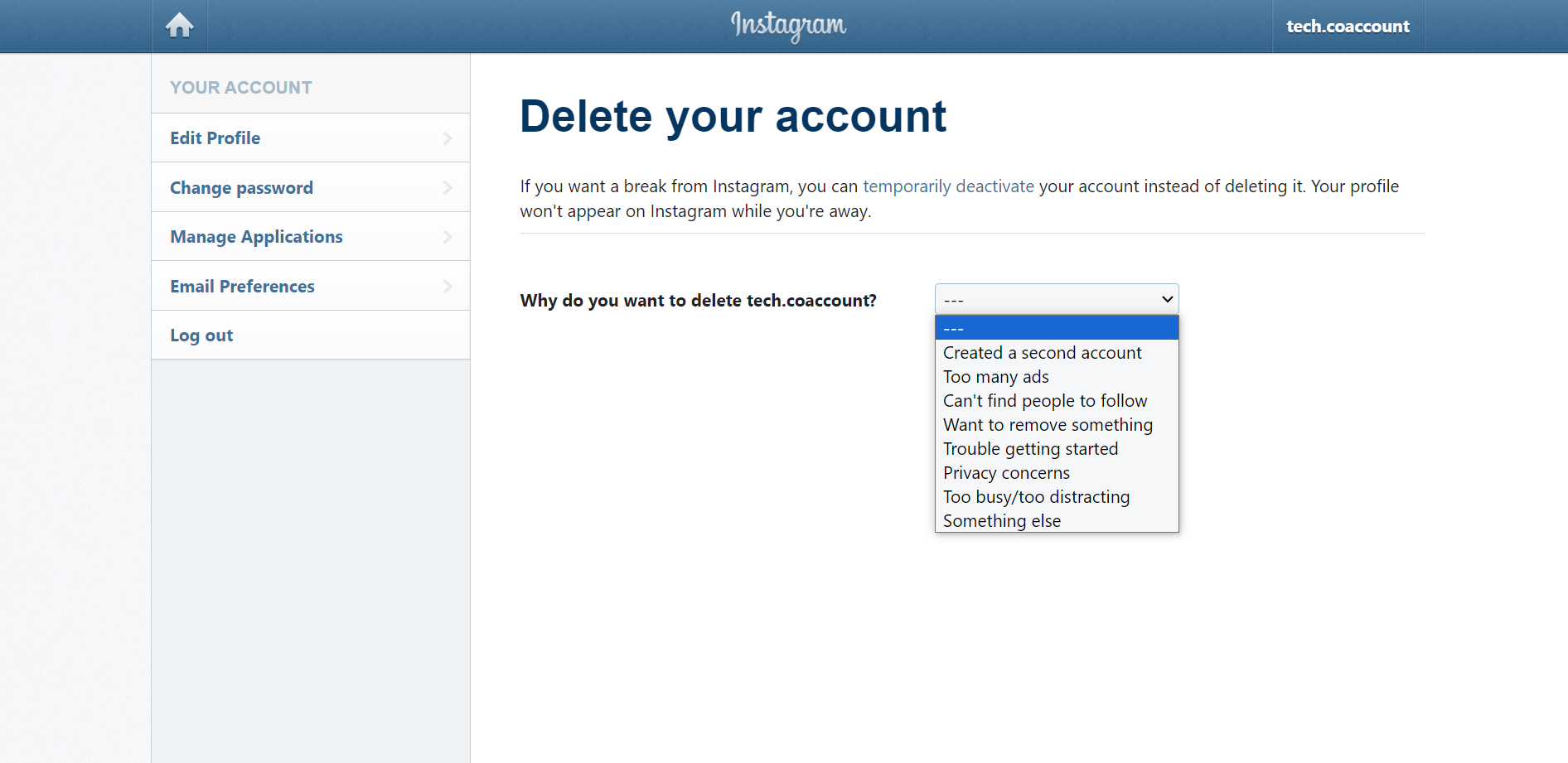Screen dimensions: 1568x763
Task: Follow the temporarily deactivate link
Action: [948, 186]
